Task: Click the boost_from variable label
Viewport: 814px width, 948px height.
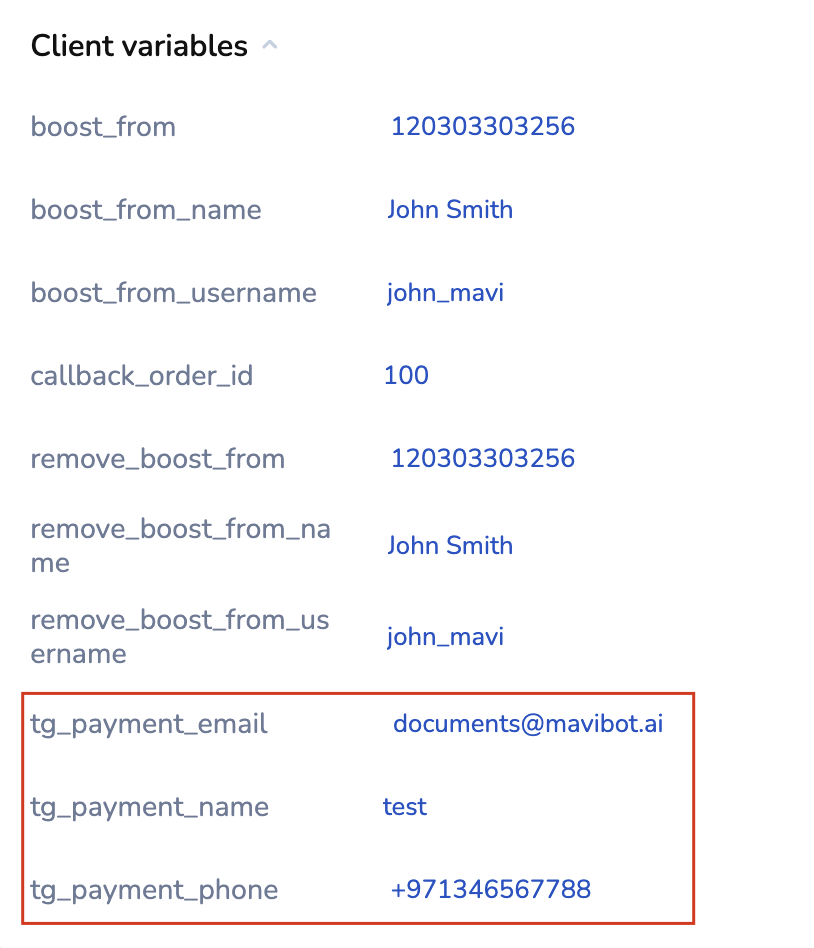Action: [x=103, y=127]
